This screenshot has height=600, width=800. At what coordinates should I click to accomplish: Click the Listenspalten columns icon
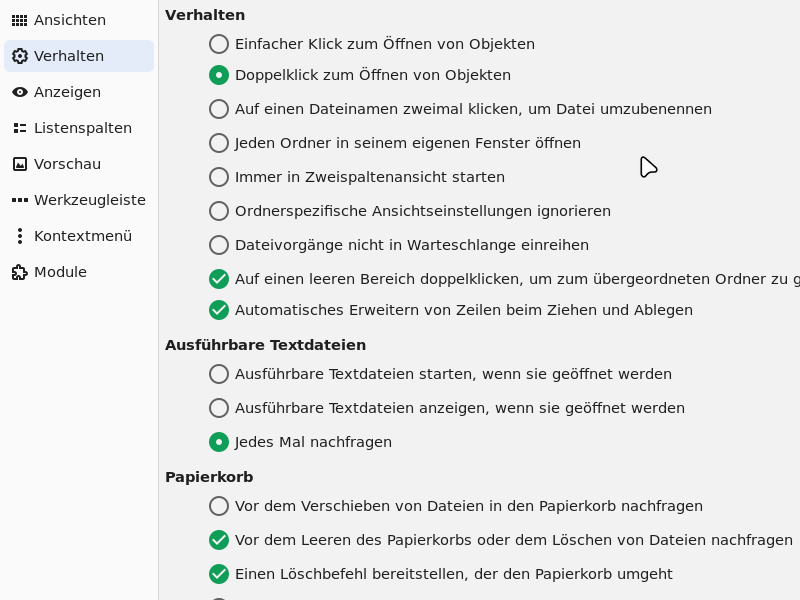tap(20, 128)
